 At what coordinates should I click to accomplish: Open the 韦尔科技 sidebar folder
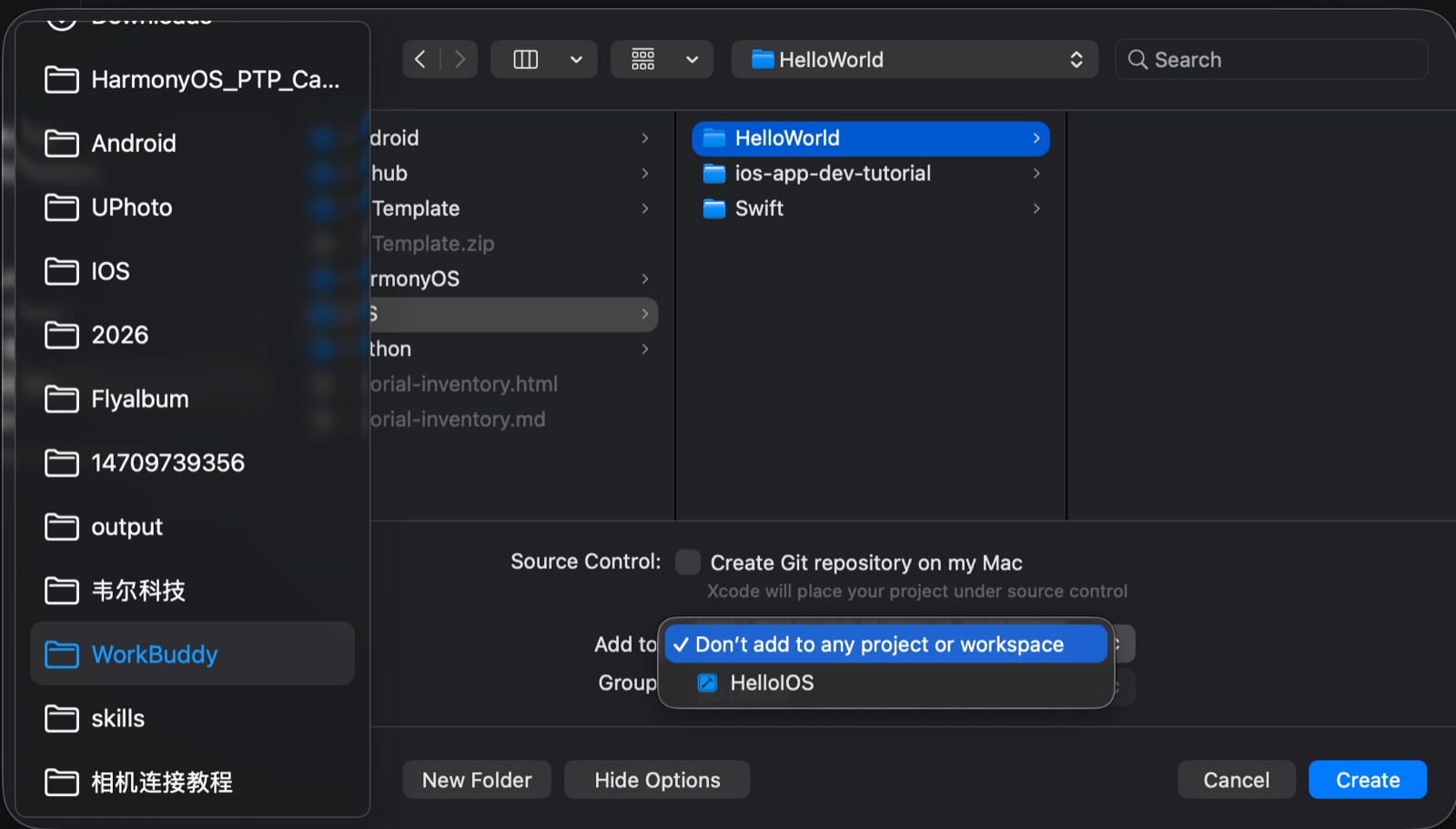coord(192,591)
